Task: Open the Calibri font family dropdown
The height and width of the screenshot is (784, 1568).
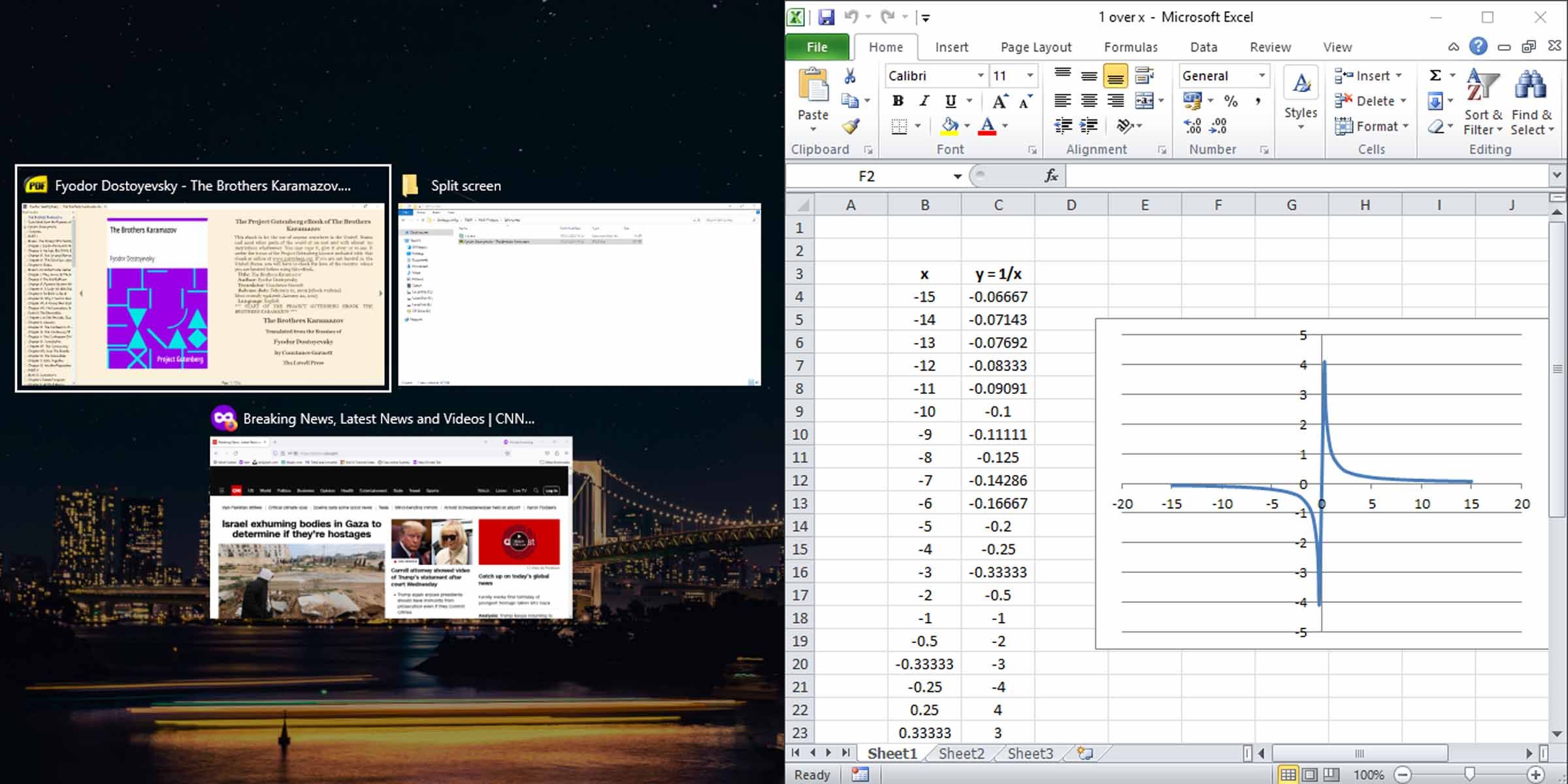Action: [x=983, y=75]
